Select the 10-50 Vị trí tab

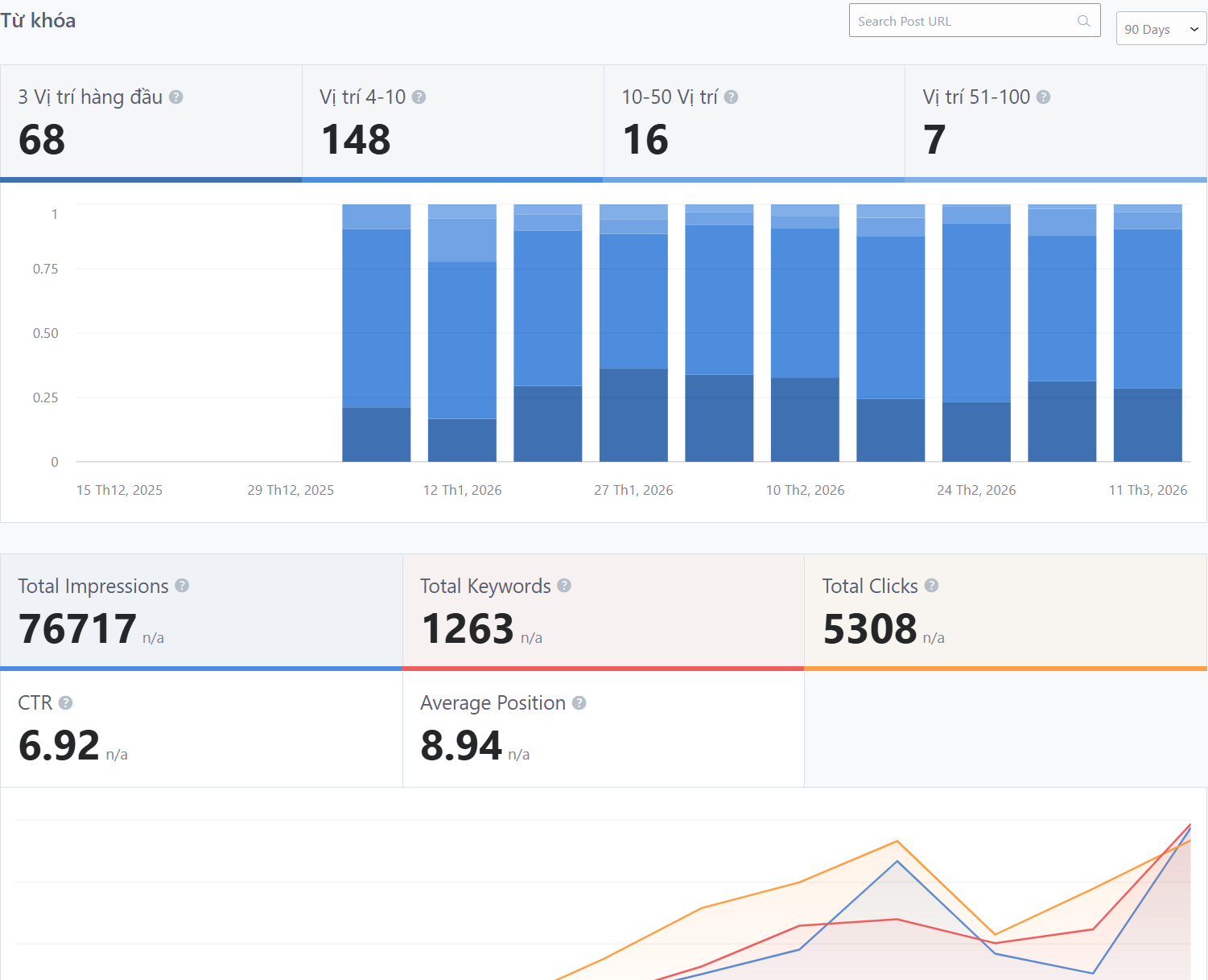pos(754,122)
